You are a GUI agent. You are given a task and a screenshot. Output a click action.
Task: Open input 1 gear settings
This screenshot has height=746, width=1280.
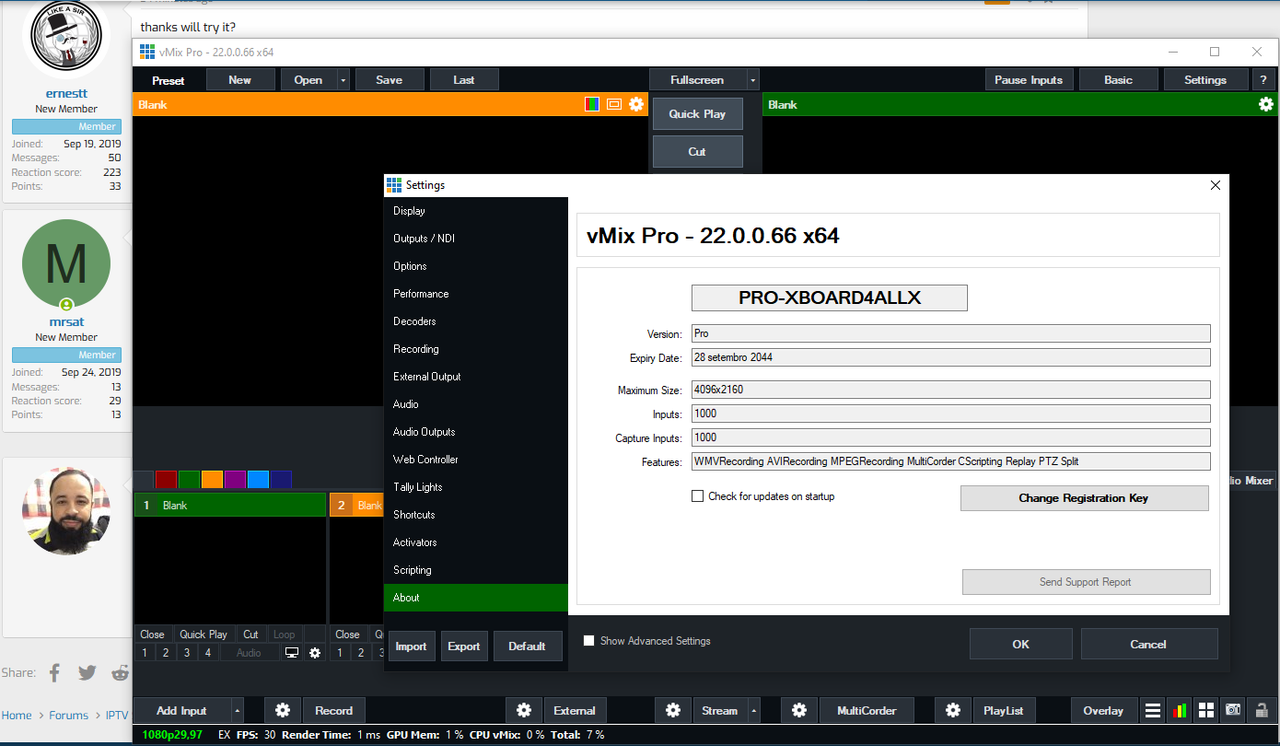[x=315, y=653]
